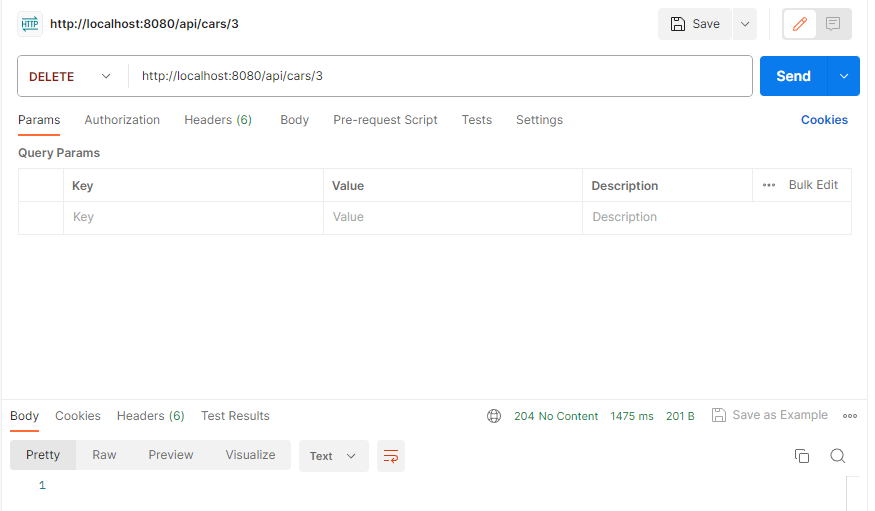Open the Tests tab

click(x=477, y=120)
